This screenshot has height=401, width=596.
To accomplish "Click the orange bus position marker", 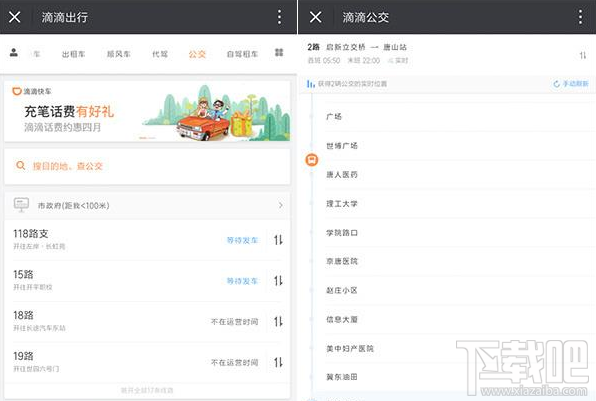I will pyautogui.click(x=312, y=160).
